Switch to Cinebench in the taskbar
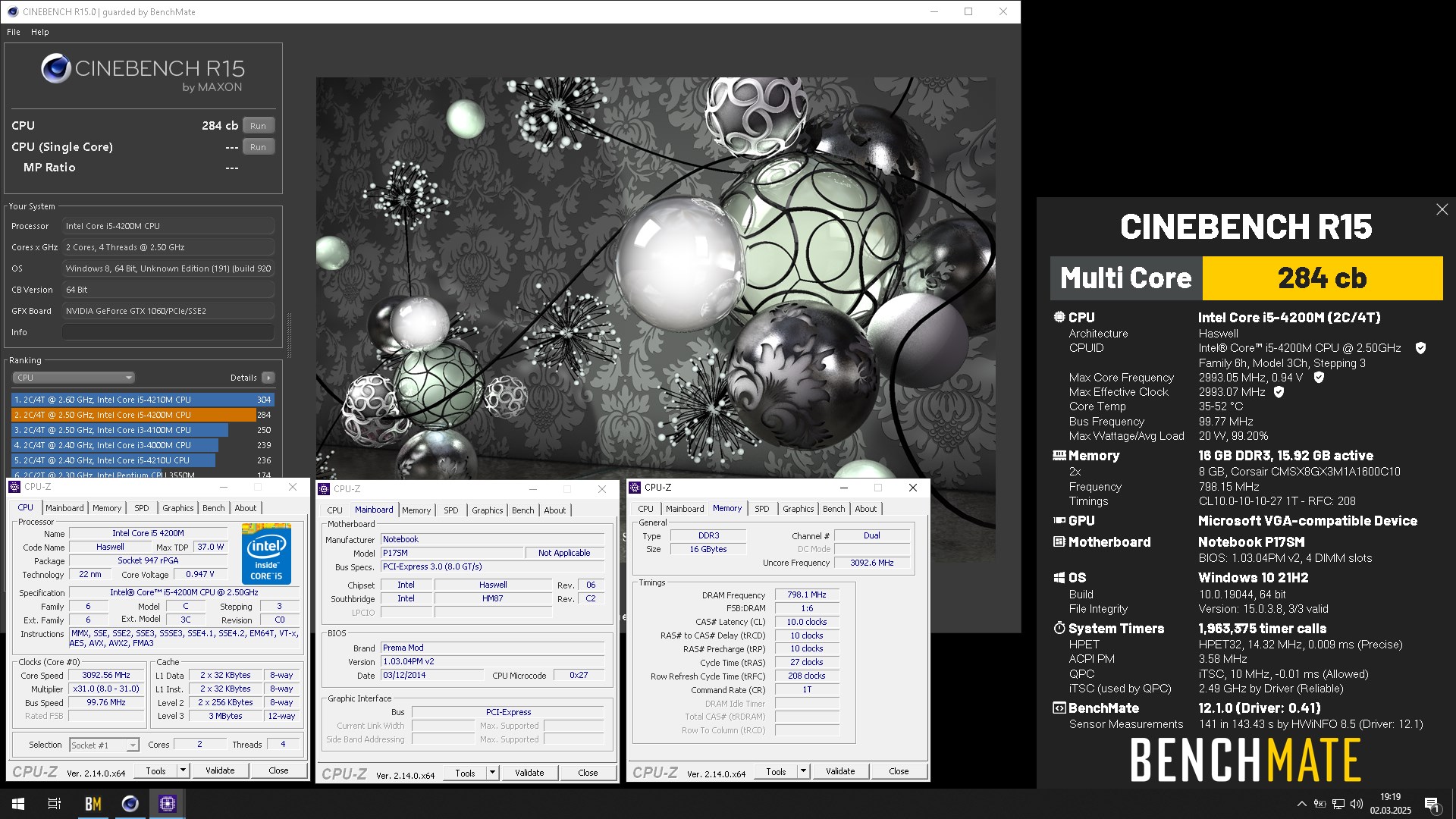The width and height of the screenshot is (1456, 819). click(x=130, y=804)
